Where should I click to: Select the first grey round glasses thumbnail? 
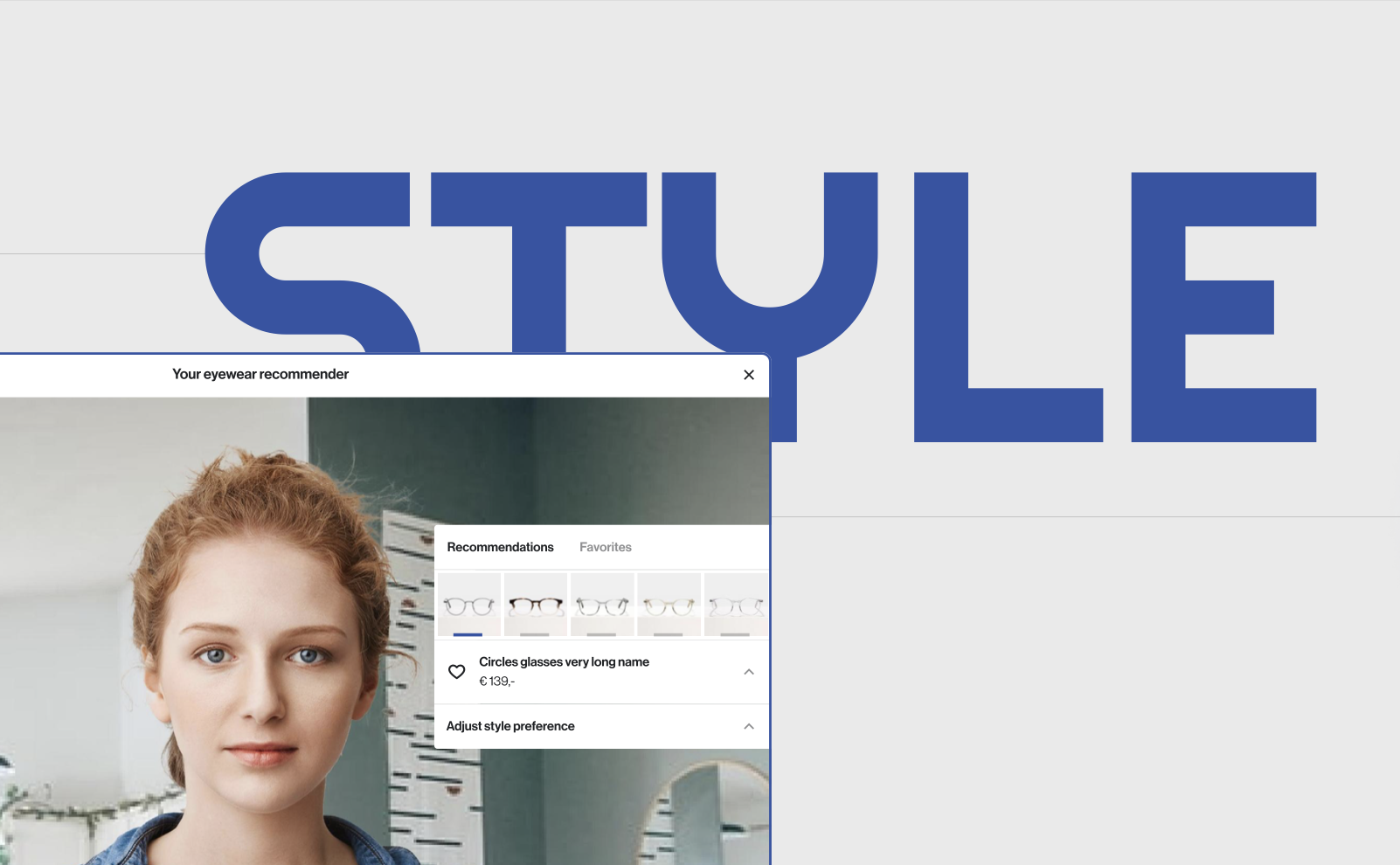468,605
